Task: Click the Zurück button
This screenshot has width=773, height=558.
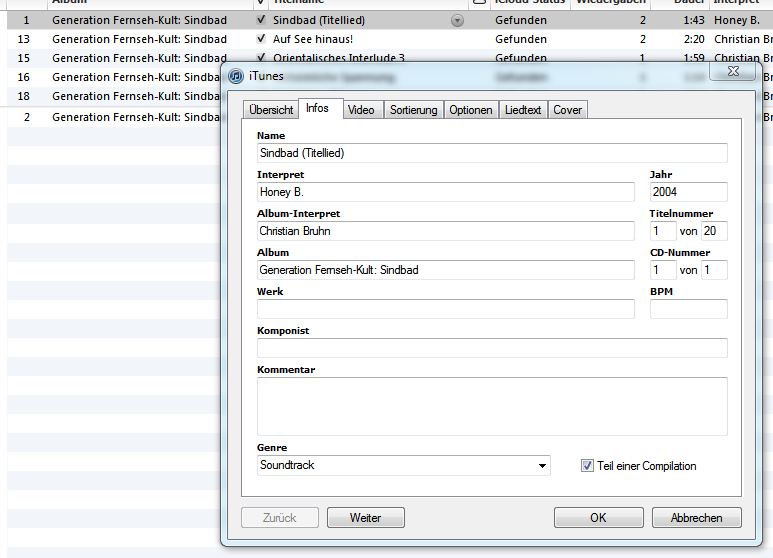Action: click(280, 518)
